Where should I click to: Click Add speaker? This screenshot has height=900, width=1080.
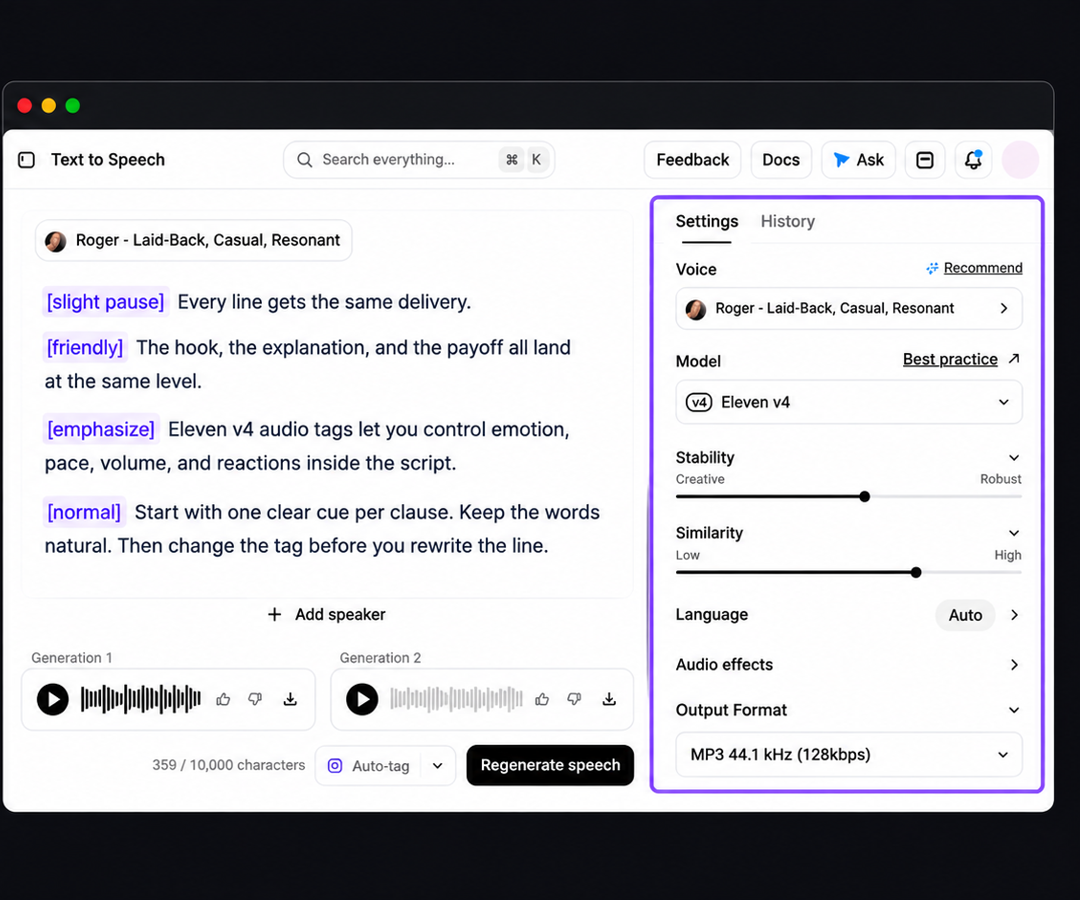pyautogui.click(x=326, y=614)
